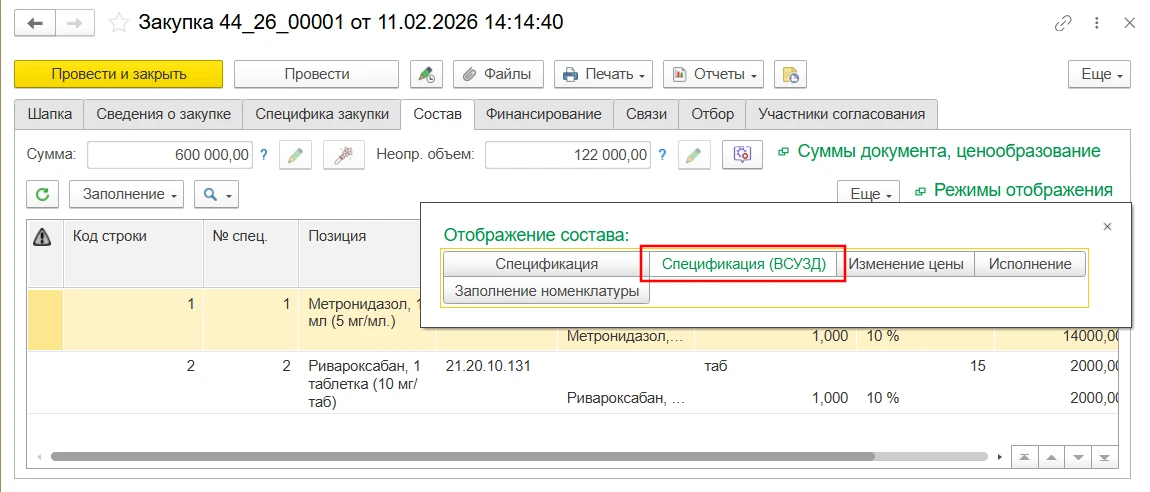Click the Неопр. объем input field
Viewport: 1150px width, 492px height.
568,155
